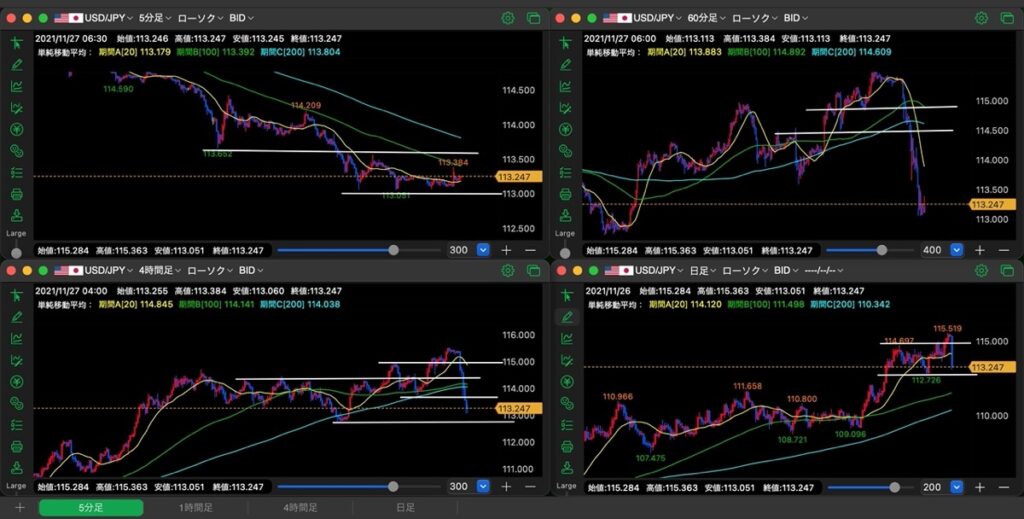Open the bar count arrow beside 400
The image size is (1024, 519).
click(x=957, y=250)
